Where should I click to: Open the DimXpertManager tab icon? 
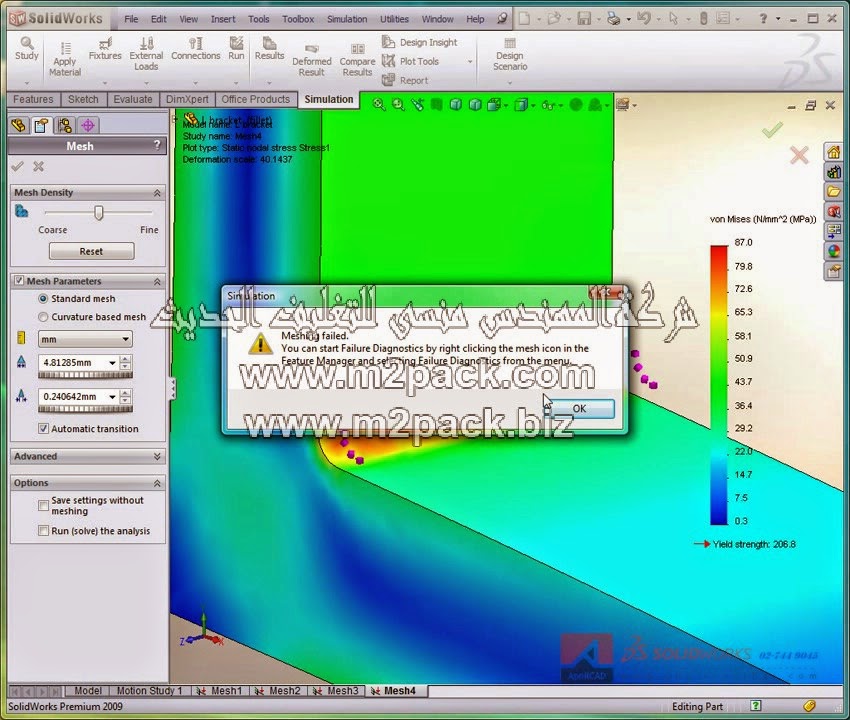pyautogui.click(x=88, y=126)
